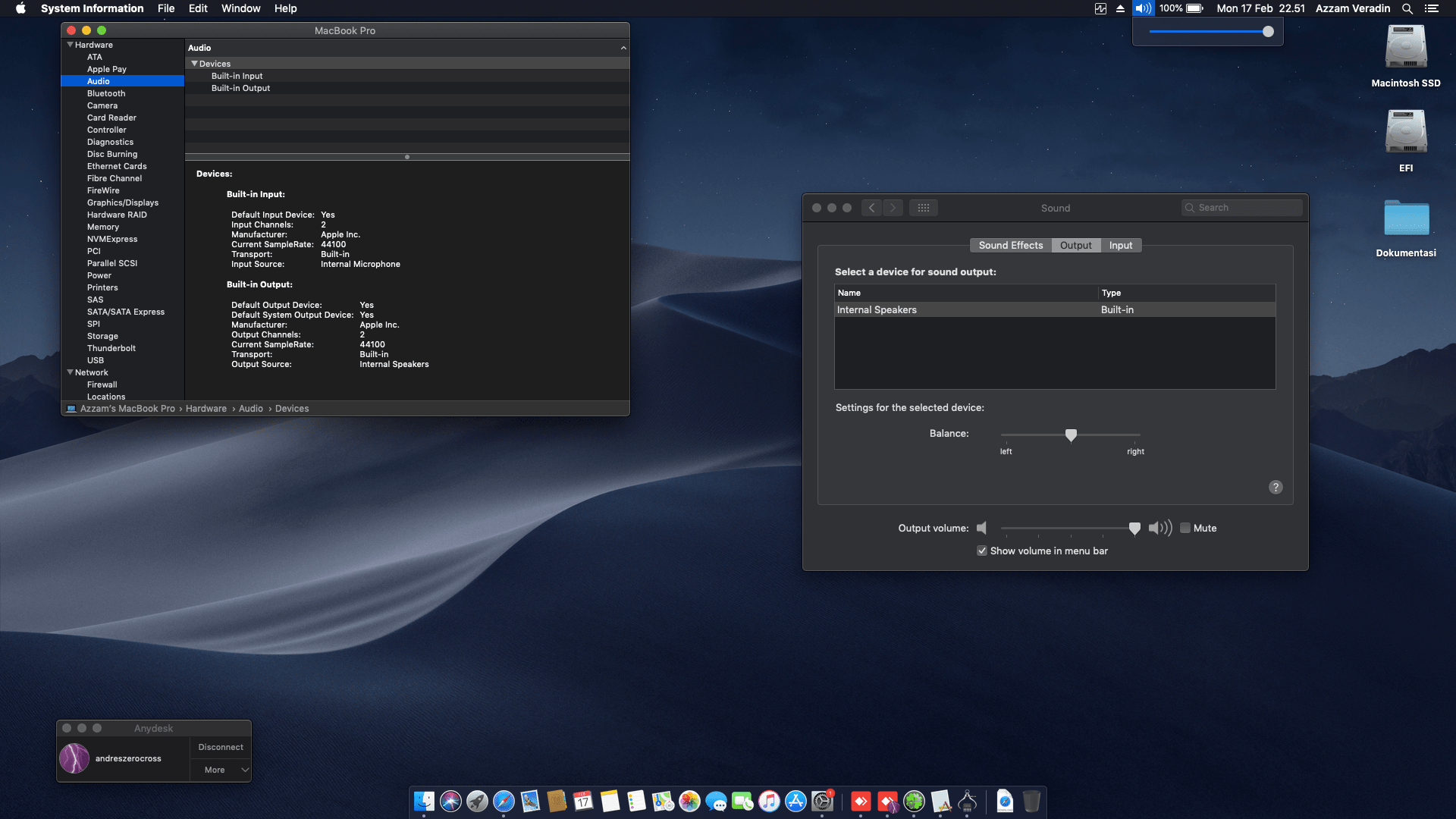Open iTunes music icon in dock

tap(769, 801)
